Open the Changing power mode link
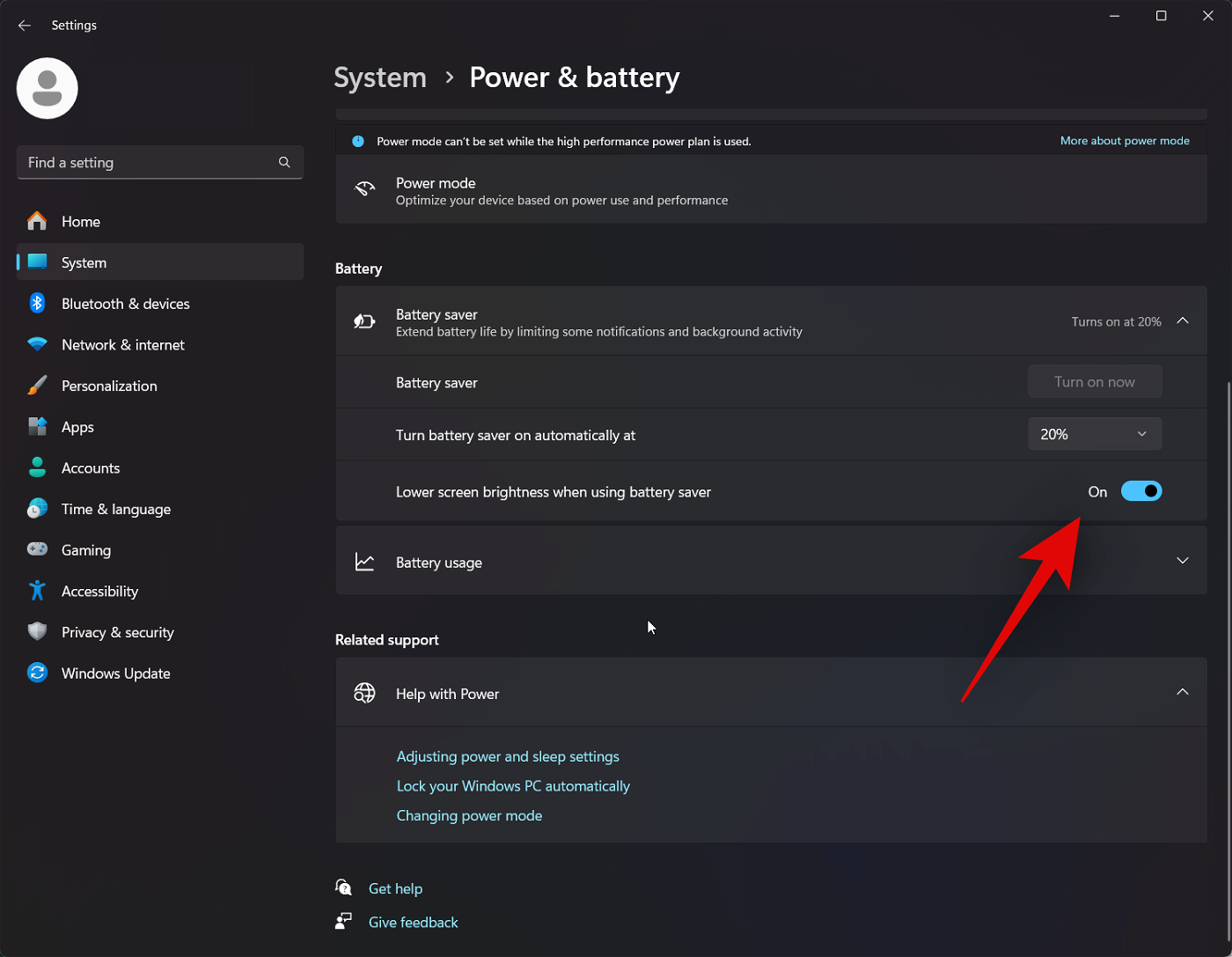Image resolution: width=1232 pixels, height=957 pixels. 469,815
